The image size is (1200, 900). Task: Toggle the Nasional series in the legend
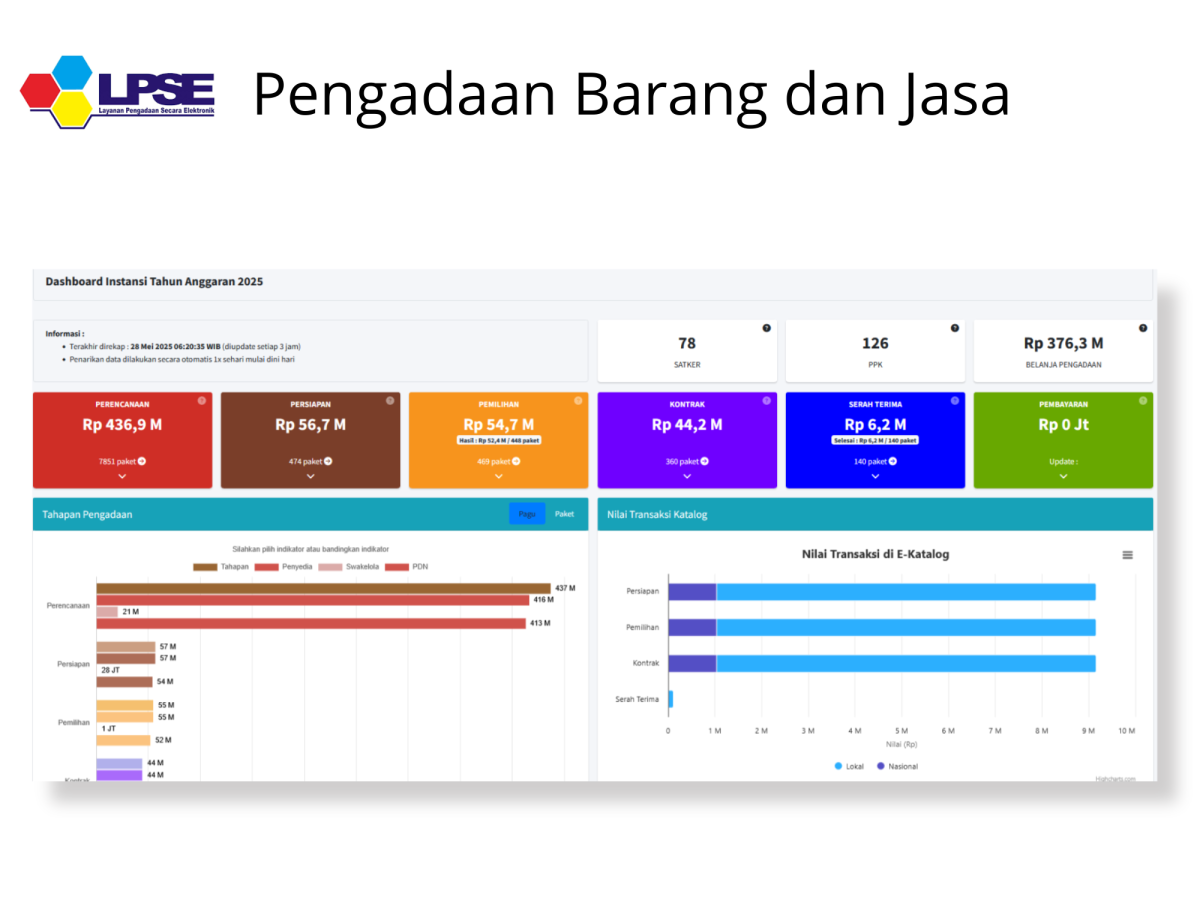pos(897,766)
